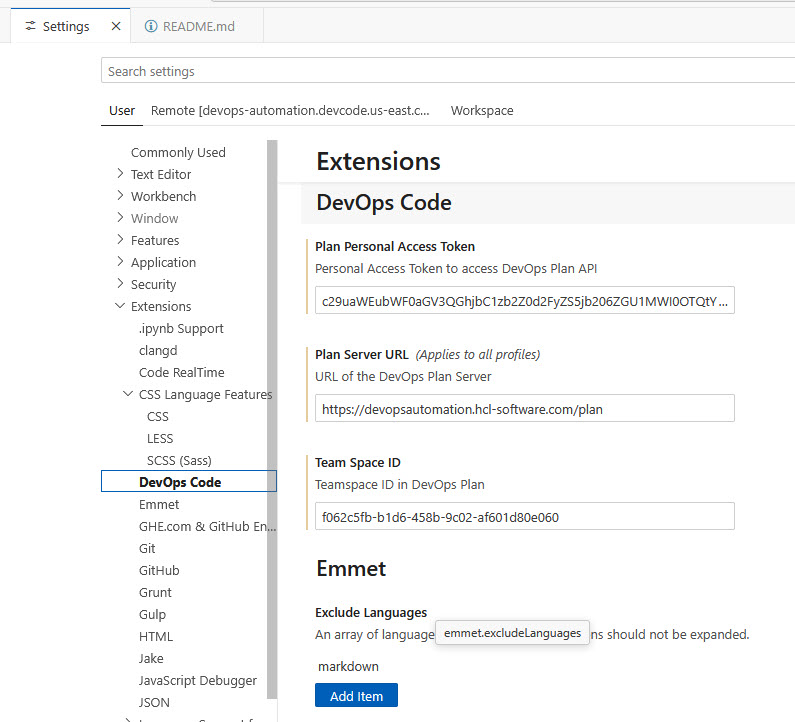795x722 pixels.
Task: Switch to the README.md tab
Action: pos(198,27)
